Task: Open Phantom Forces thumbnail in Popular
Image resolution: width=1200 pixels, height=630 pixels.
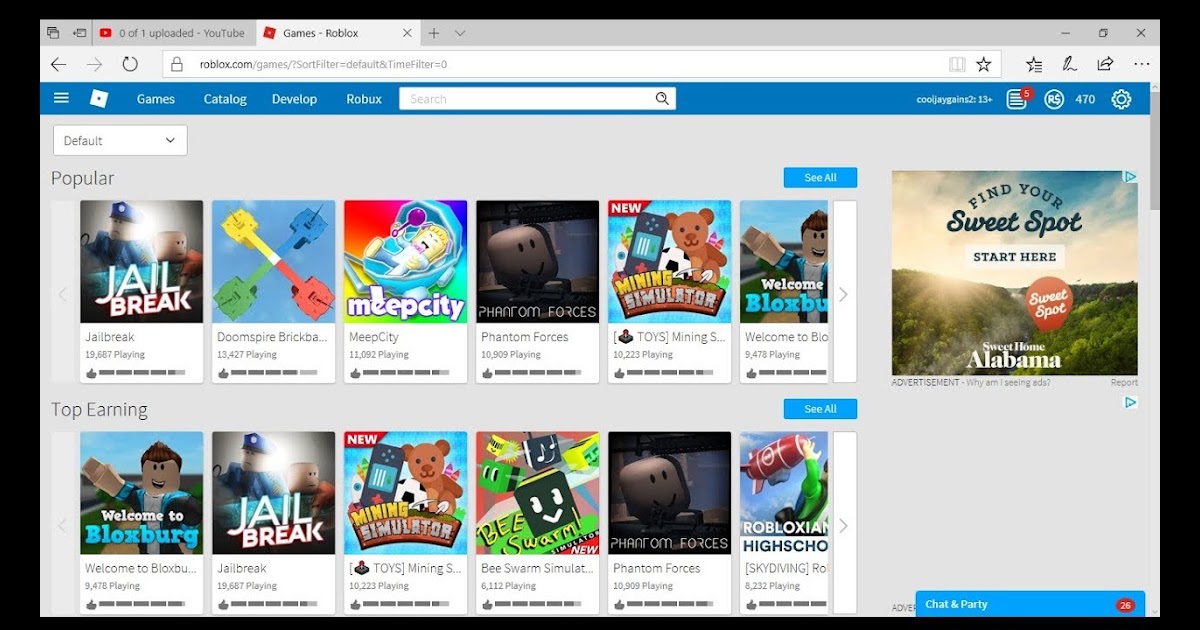Action: tap(538, 261)
